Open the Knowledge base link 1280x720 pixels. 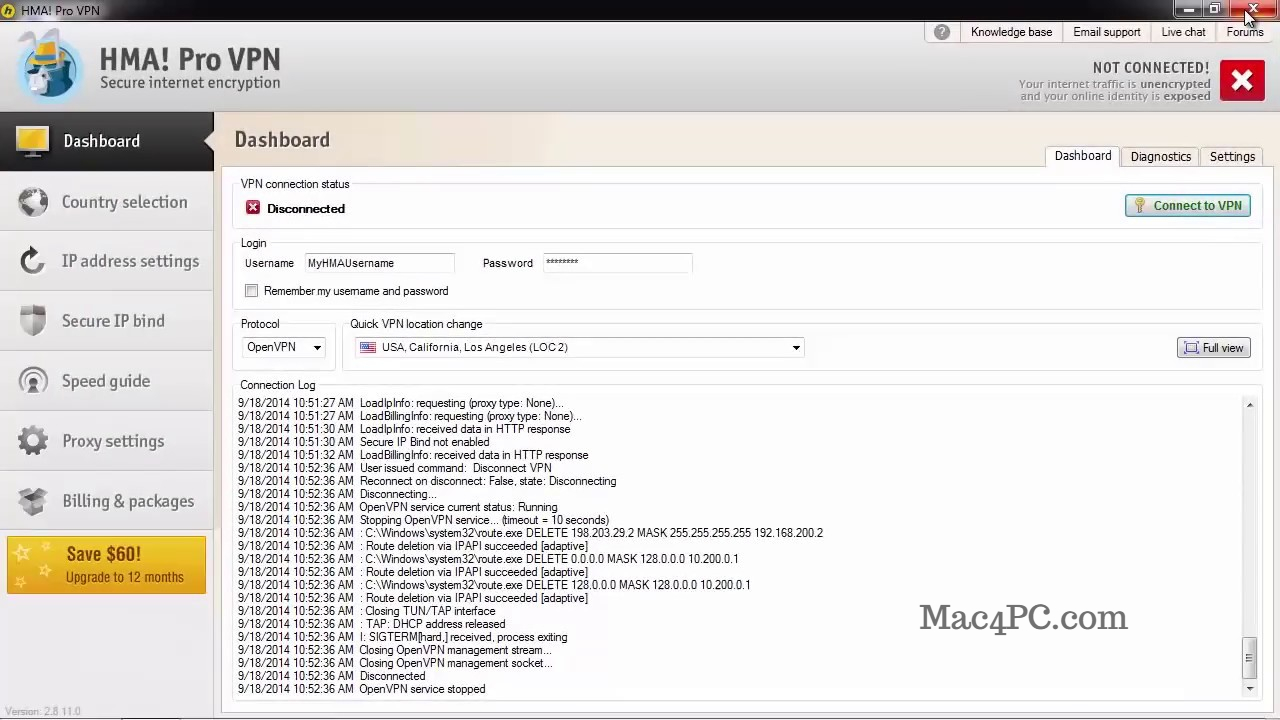tap(1011, 32)
